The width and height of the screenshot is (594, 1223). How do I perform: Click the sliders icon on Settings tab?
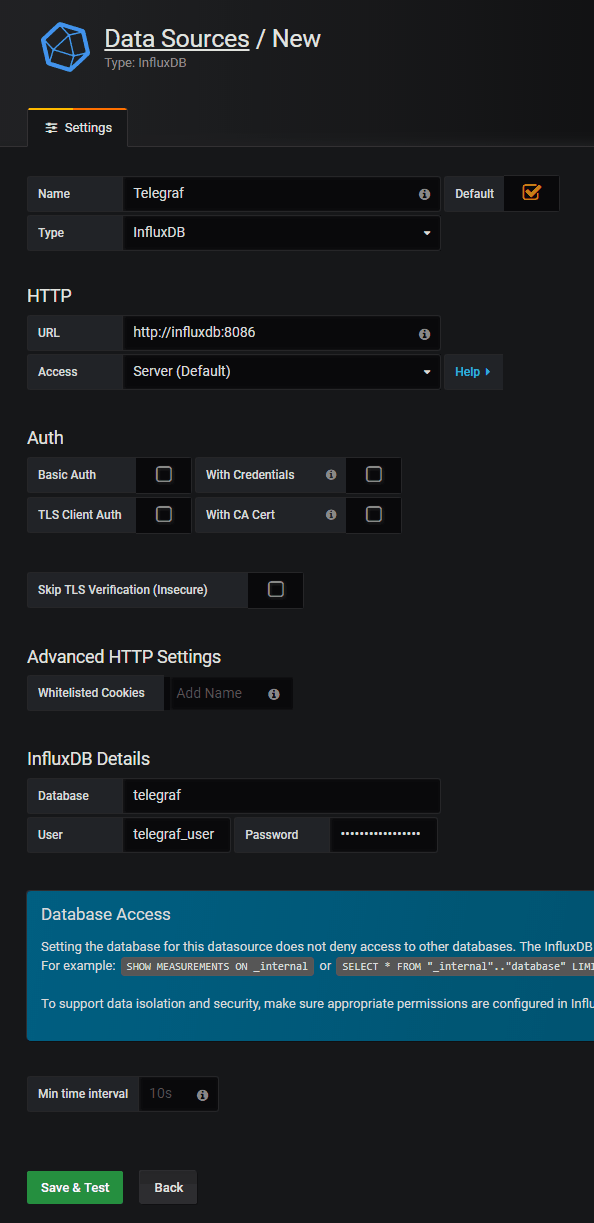[51, 128]
